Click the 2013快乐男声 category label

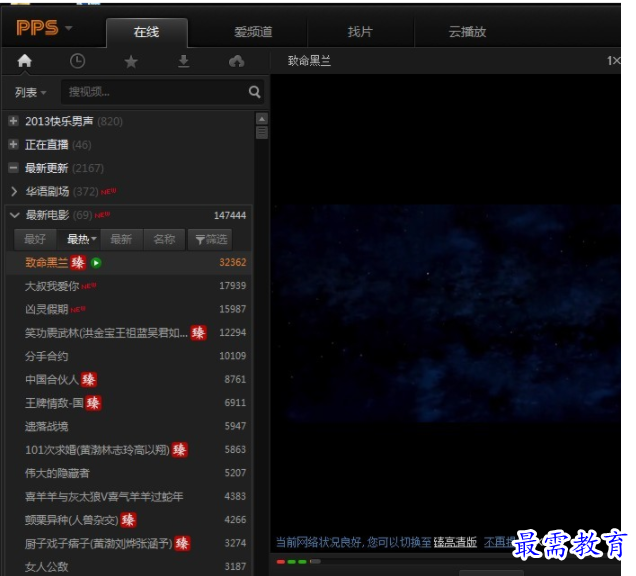[x=59, y=121]
